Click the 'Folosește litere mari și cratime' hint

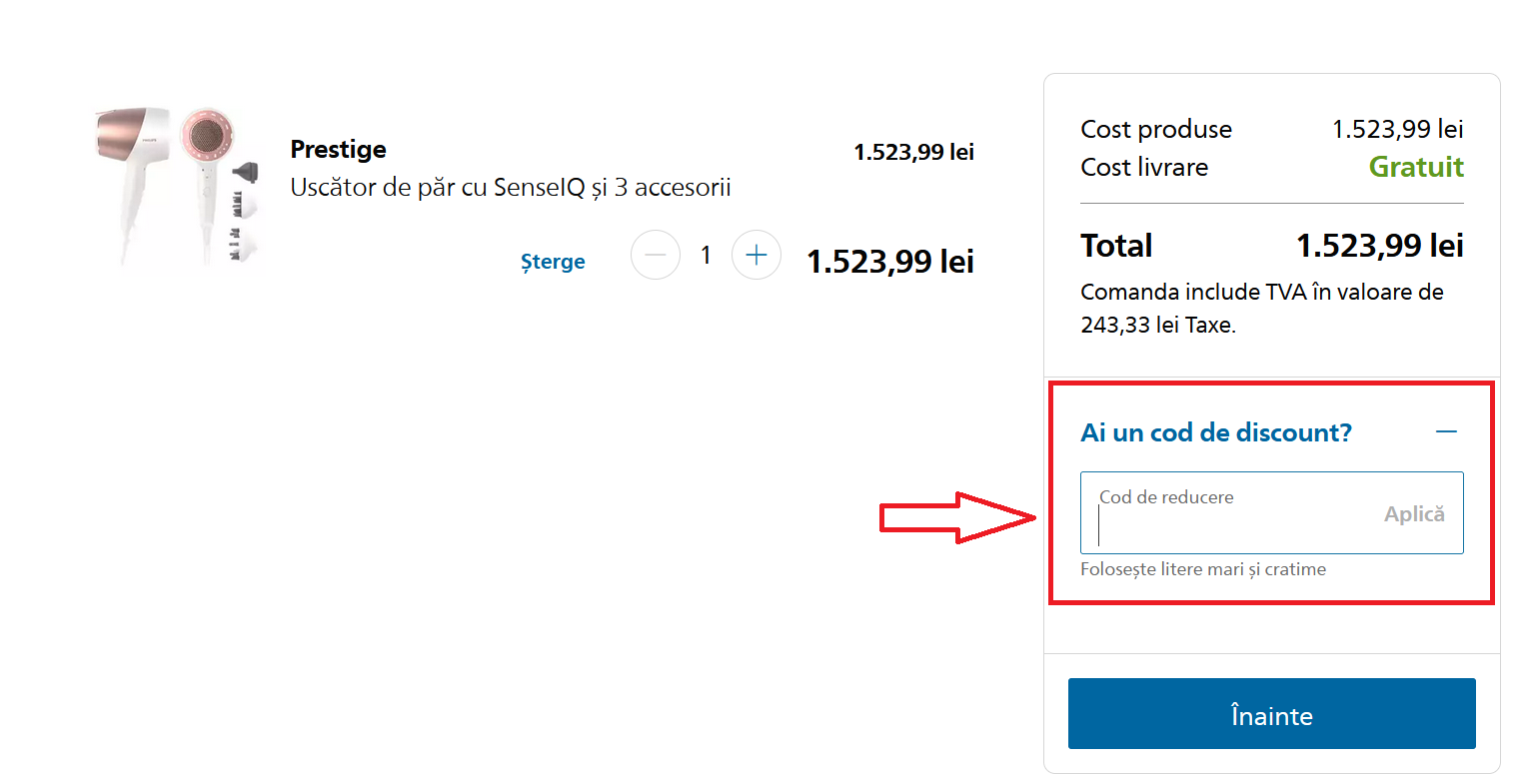click(1203, 569)
